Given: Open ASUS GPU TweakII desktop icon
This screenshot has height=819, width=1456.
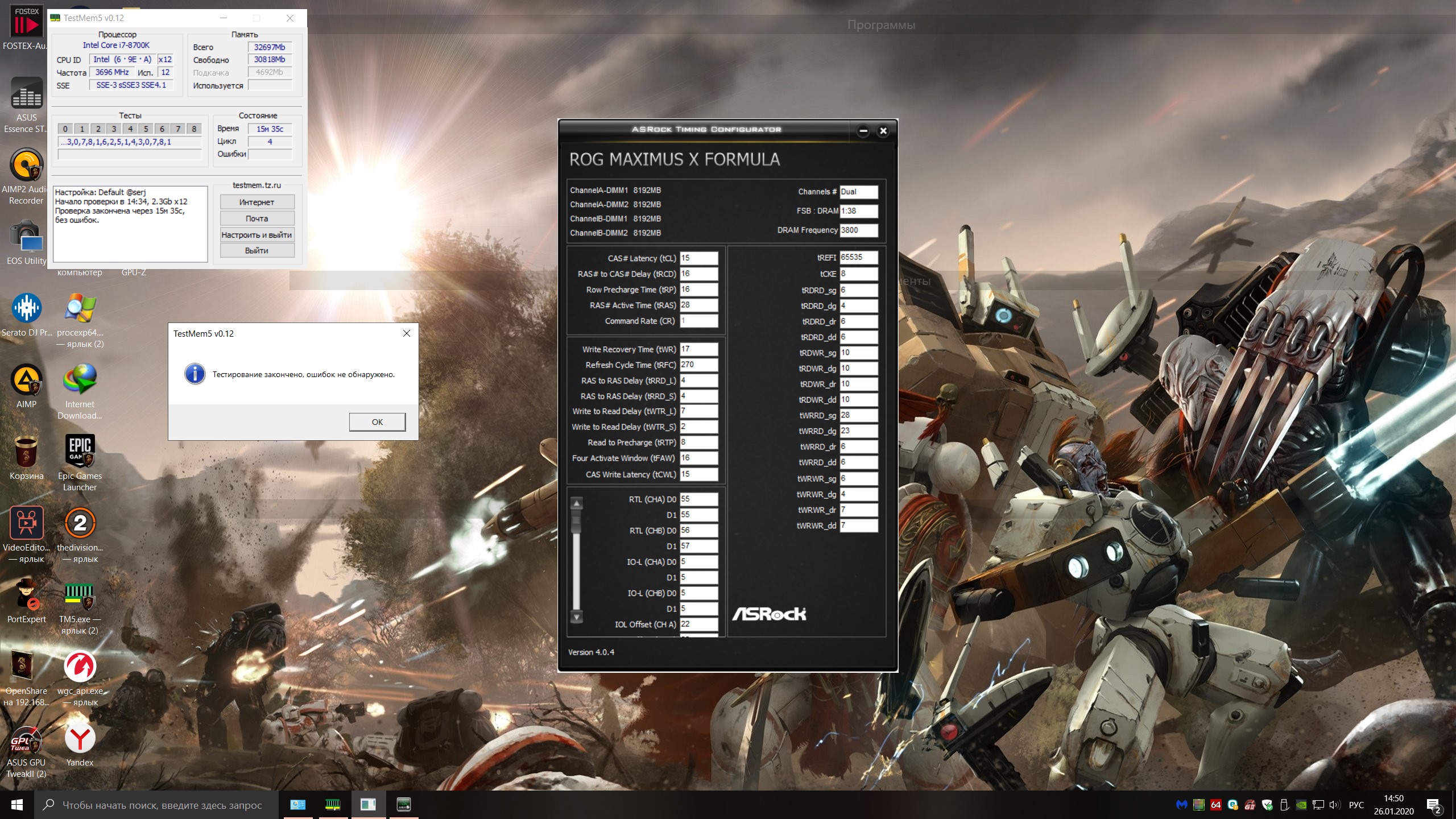Looking at the screenshot, I should pos(26,739).
